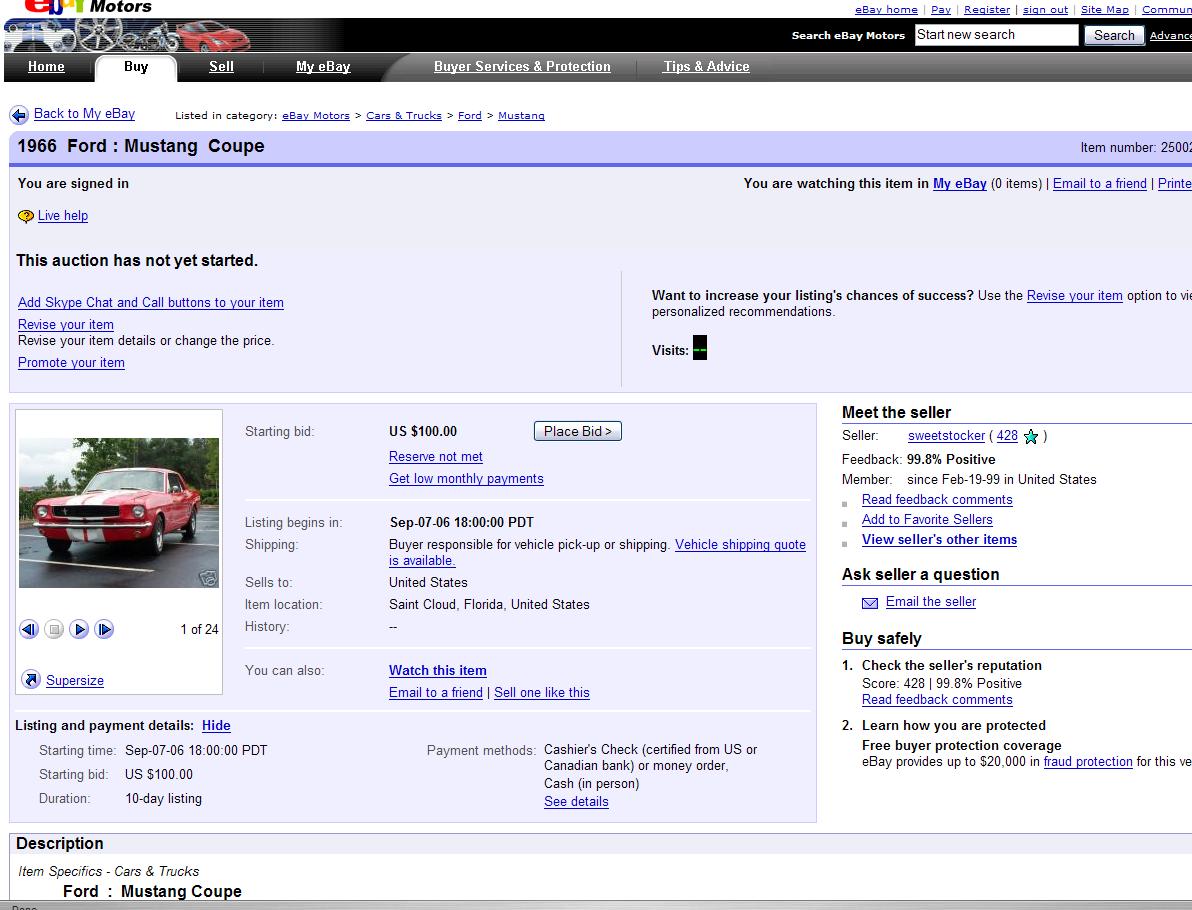The width and height of the screenshot is (1192, 910).
Task: Play the photo slideshow
Action: [x=79, y=629]
